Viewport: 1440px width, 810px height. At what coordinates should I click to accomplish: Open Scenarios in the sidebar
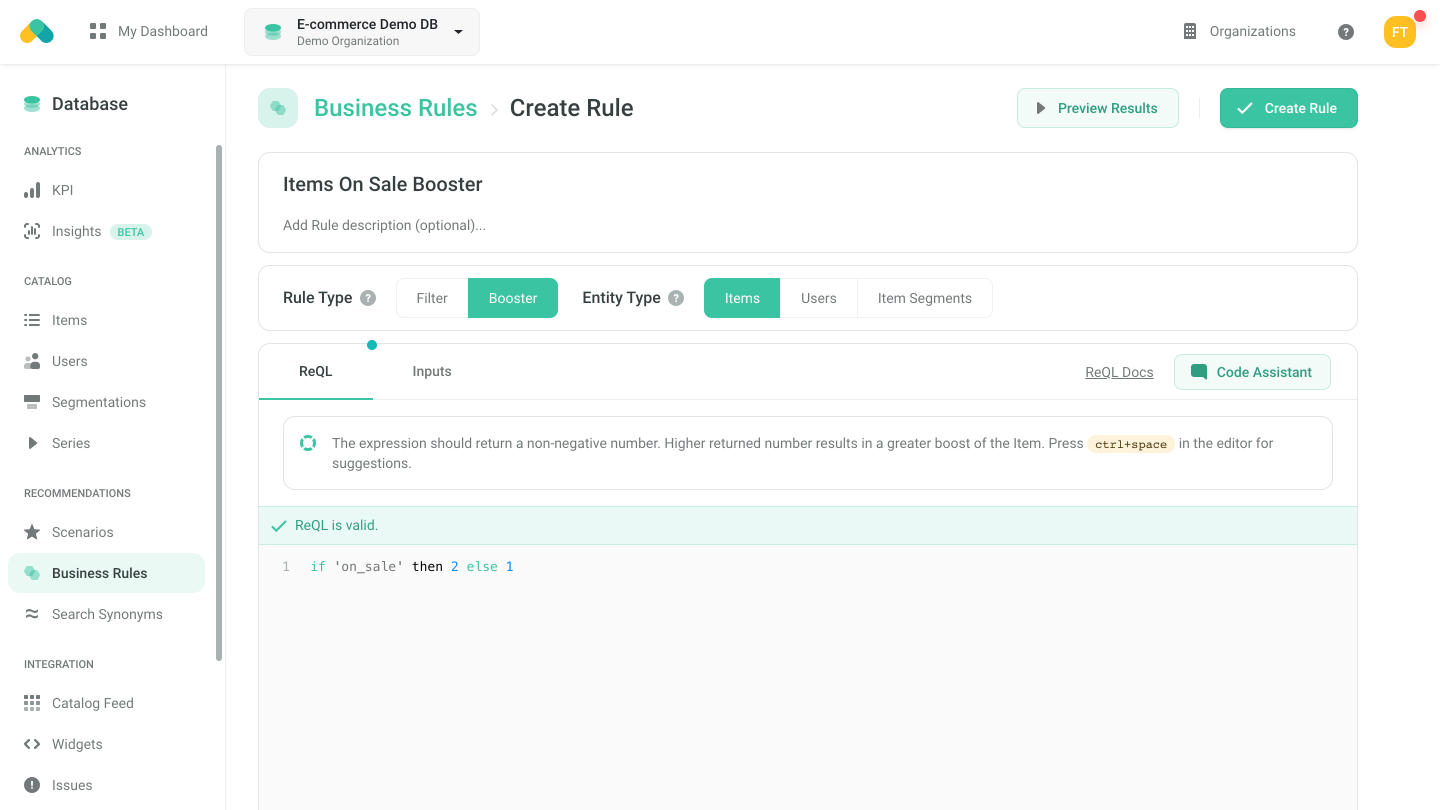82,532
